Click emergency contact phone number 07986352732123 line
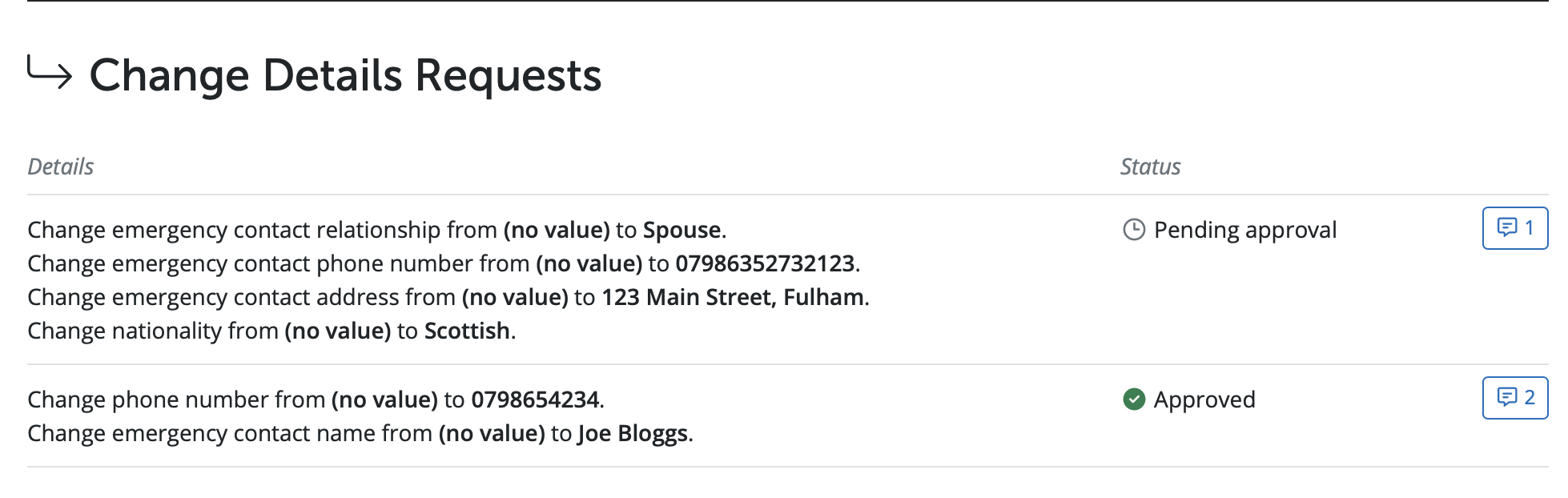1568x498 pixels. click(444, 263)
